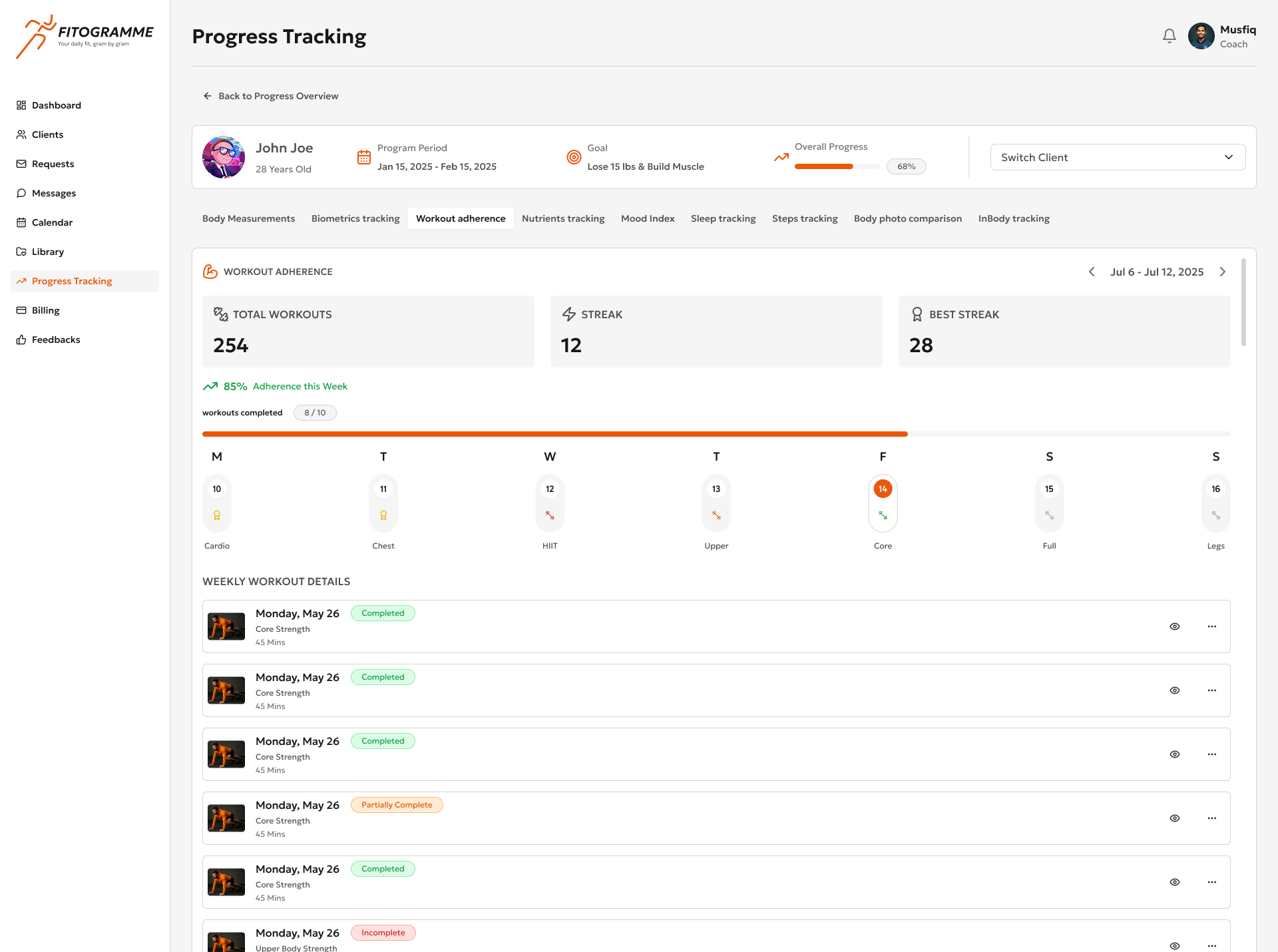The height and width of the screenshot is (952, 1278).
Task: Open the Body Measurements tab
Action: (248, 218)
